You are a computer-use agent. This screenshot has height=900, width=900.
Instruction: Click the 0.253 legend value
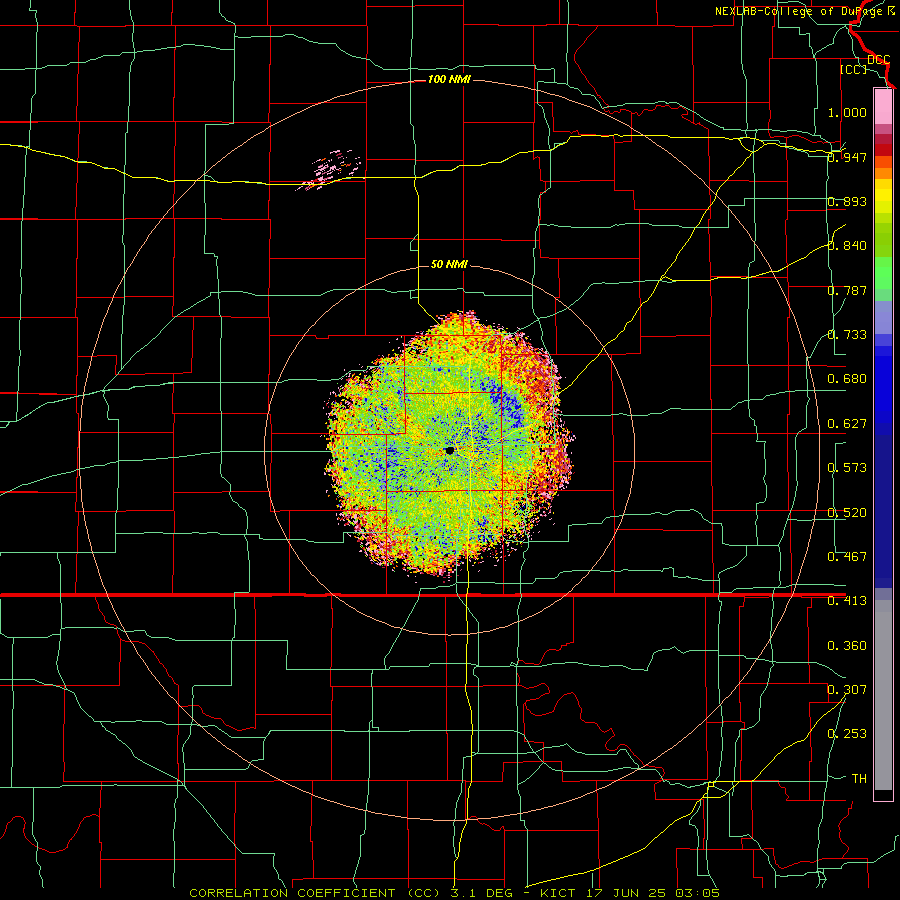click(847, 734)
